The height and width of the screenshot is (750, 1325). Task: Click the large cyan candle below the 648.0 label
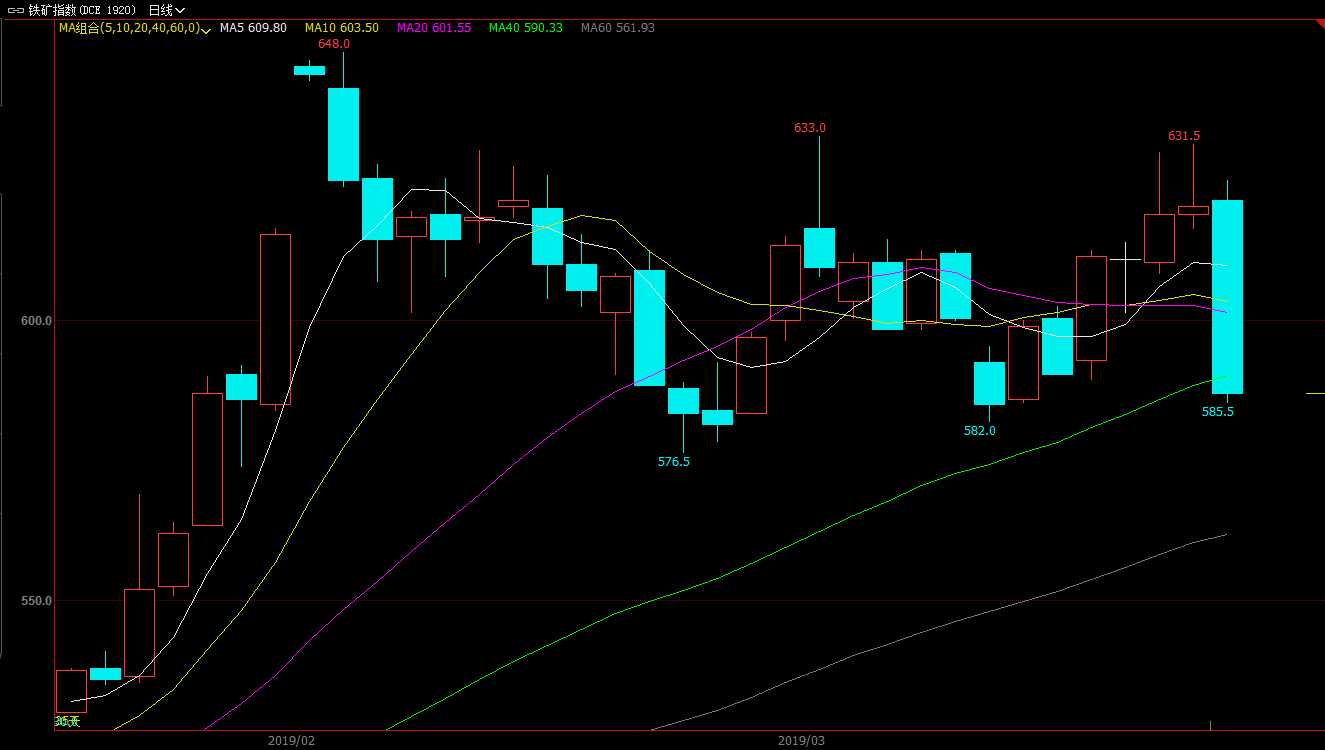coord(343,134)
